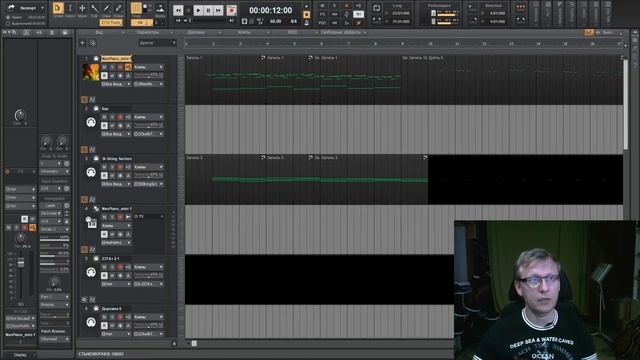
Task: Click the Дорожка 6 instrument icon
Action: [x=91, y=322]
